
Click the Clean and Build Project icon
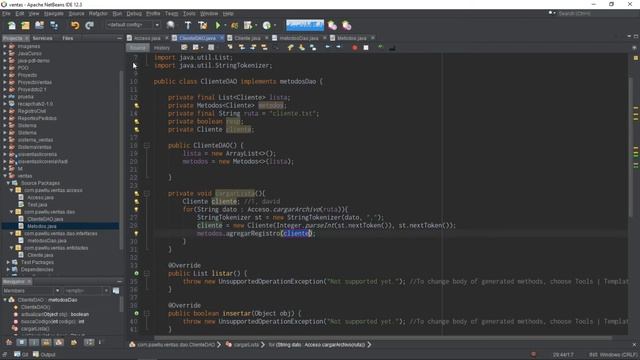pos(202,25)
